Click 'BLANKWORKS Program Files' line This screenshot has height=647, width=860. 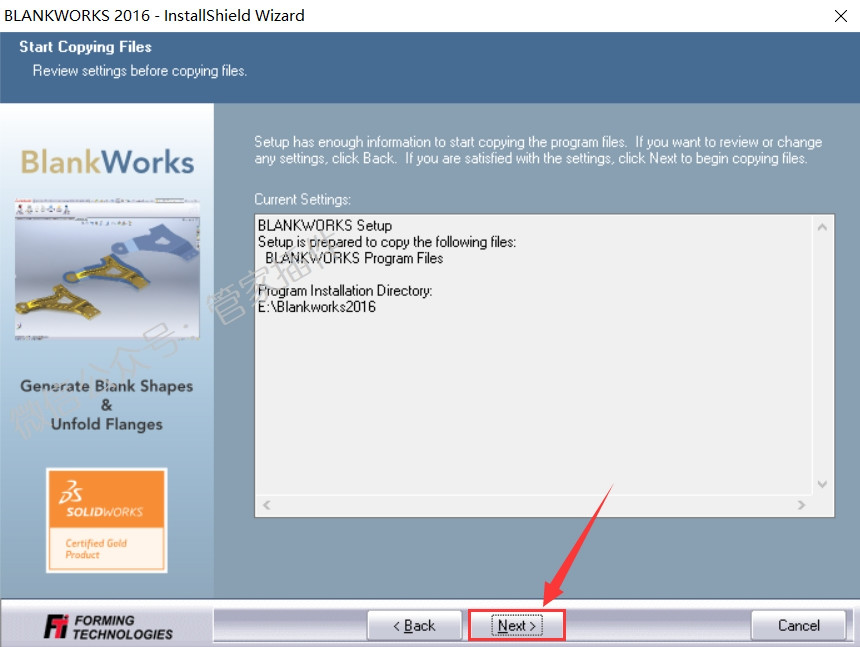pos(354,258)
